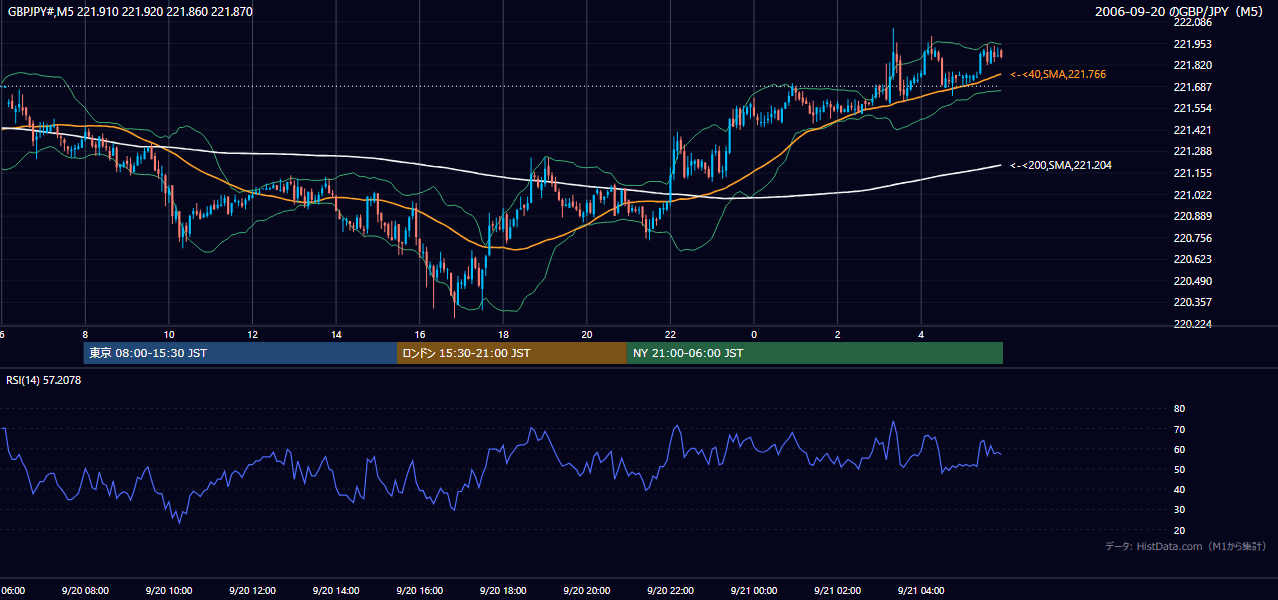The height and width of the screenshot is (600, 1278).
Task: Click hour tick 18 under the price chart
Action: 503,334
